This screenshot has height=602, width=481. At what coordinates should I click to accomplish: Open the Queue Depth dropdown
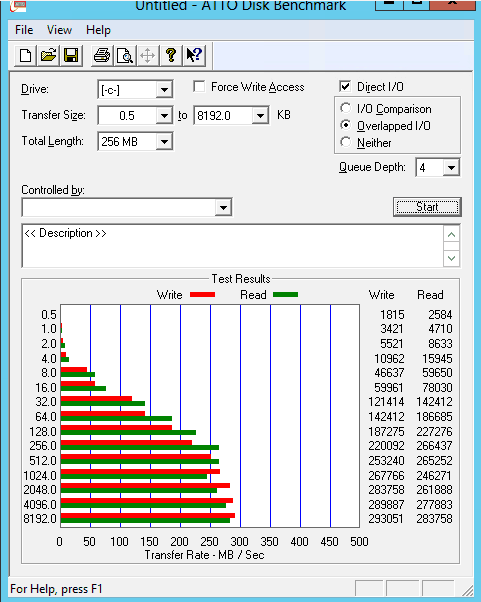(451, 167)
